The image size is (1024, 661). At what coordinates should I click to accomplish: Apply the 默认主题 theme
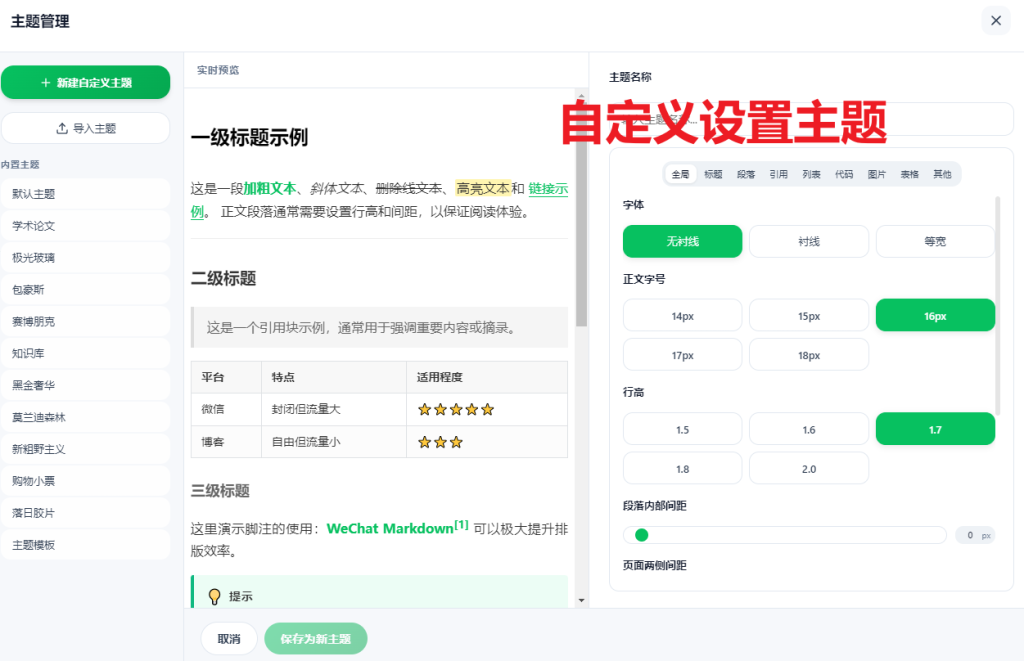pos(86,193)
